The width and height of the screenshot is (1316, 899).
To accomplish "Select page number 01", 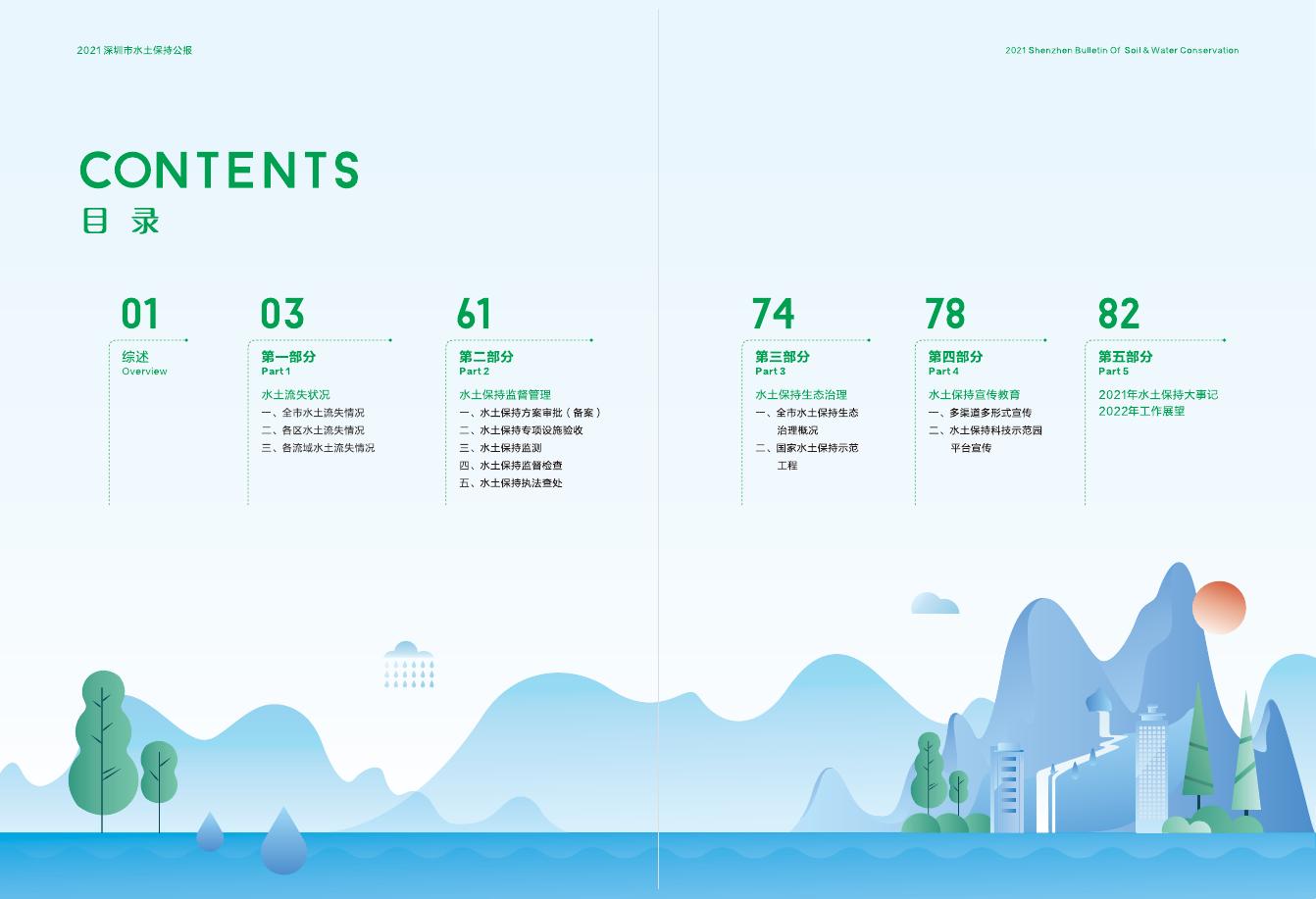I will pos(139,314).
